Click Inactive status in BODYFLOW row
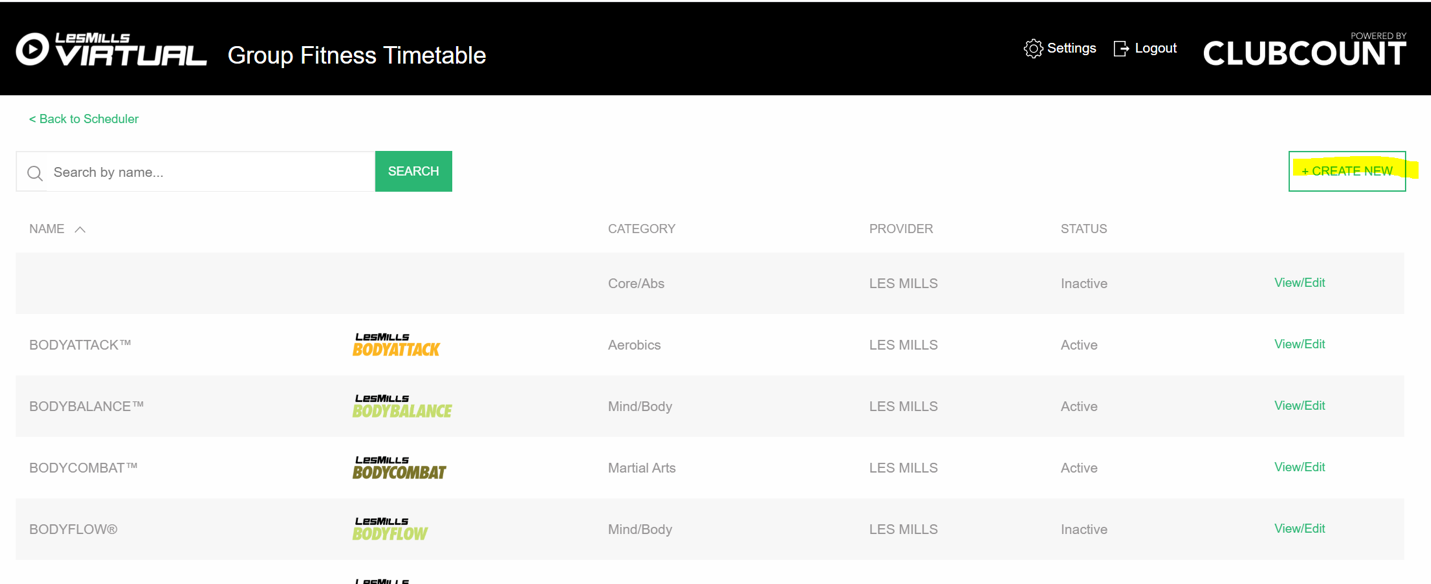Screen dimensions: 1431x584 [1084, 530]
